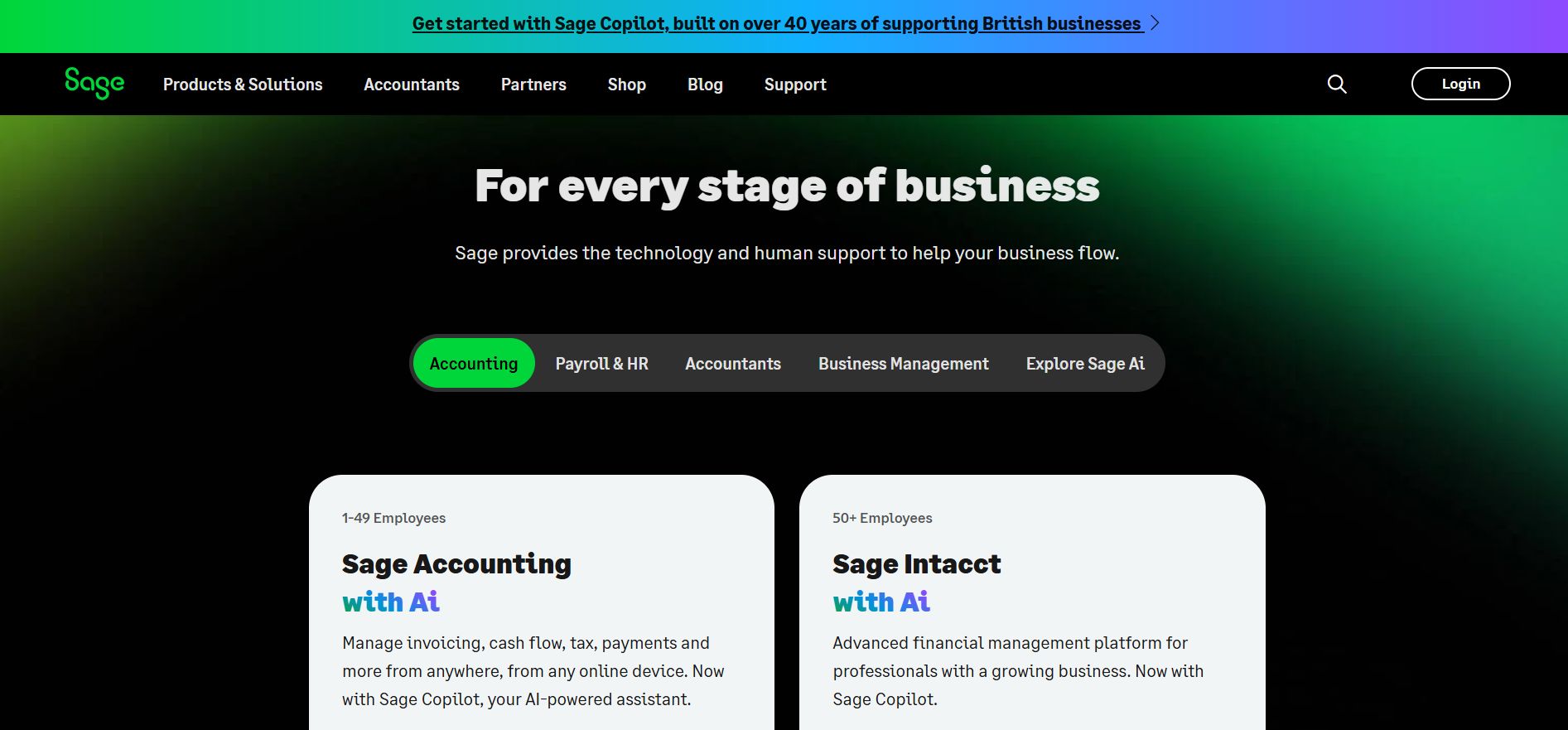Open the Products & Solutions menu
The height and width of the screenshot is (730, 1568).
click(244, 84)
